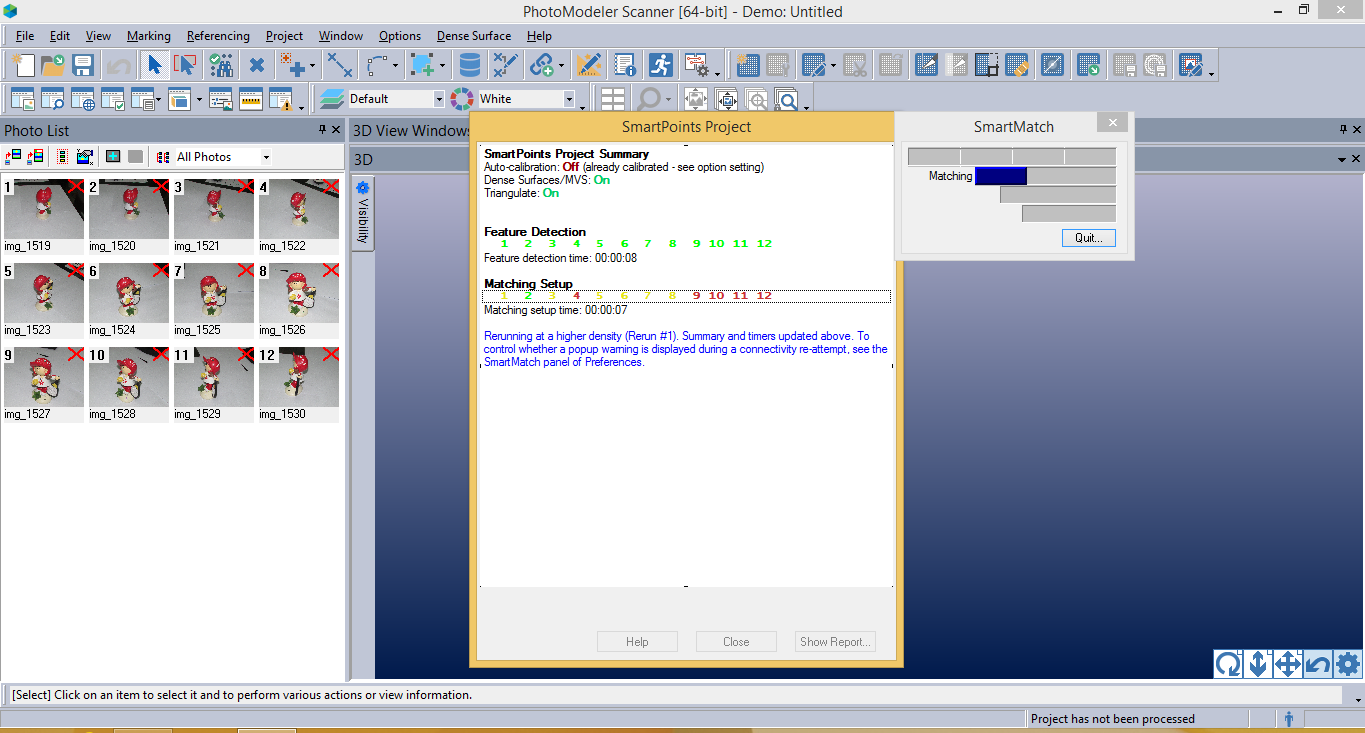Select photo thumbnail img_1519
Image resolution: width=1365 pixels, height=733 pixels.
click(x=44, y=215)
